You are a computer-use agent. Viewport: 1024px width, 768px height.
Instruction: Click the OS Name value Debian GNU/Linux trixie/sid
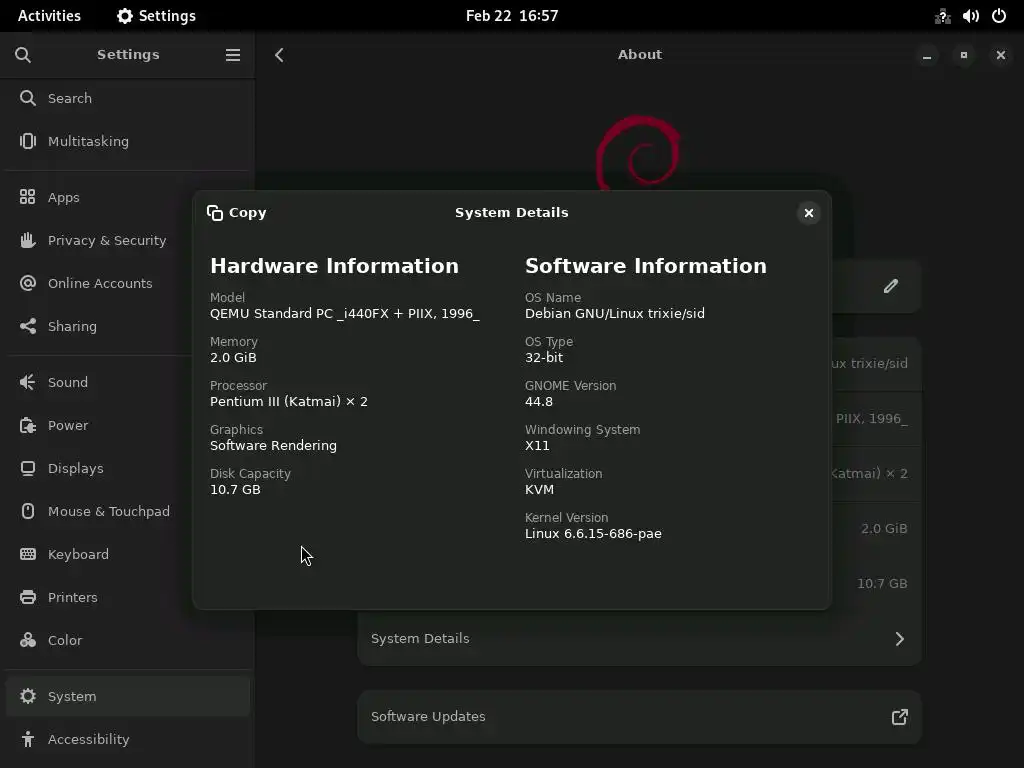tap(615, 313)
